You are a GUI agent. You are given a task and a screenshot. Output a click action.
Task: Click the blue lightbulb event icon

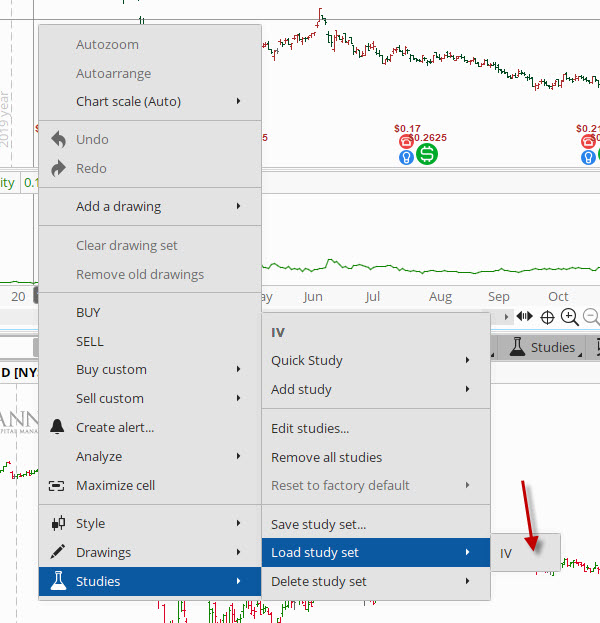pyautogui.click(x=406, y=158)
